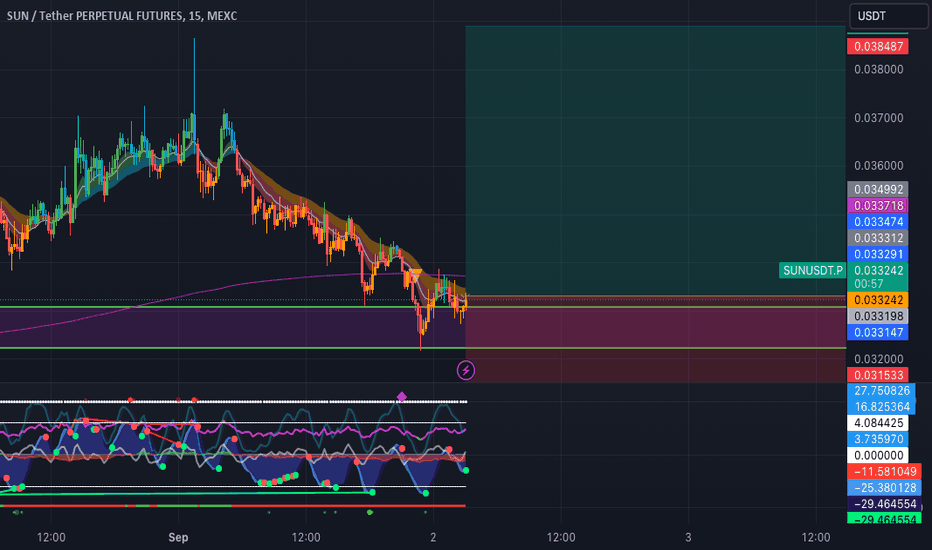The height and width of the screenshot is (550, 932).
Task: Click the 0.036000 axis price
Action: coord(879,165)
